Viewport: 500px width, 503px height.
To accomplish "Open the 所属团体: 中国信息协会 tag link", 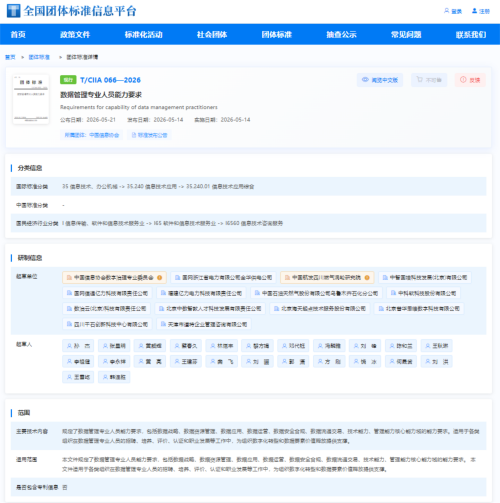I will 91,135.
